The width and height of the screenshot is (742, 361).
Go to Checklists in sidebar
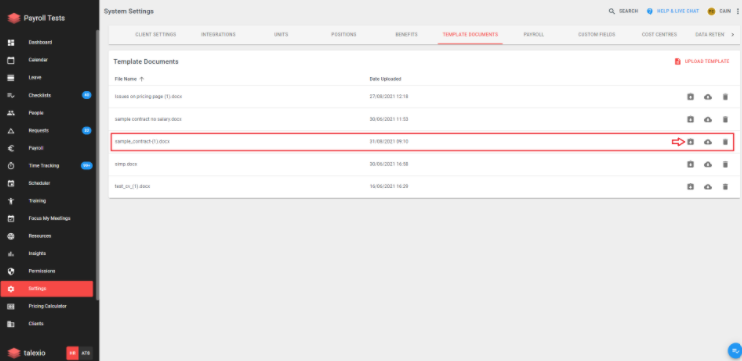[x=40, y=95]
